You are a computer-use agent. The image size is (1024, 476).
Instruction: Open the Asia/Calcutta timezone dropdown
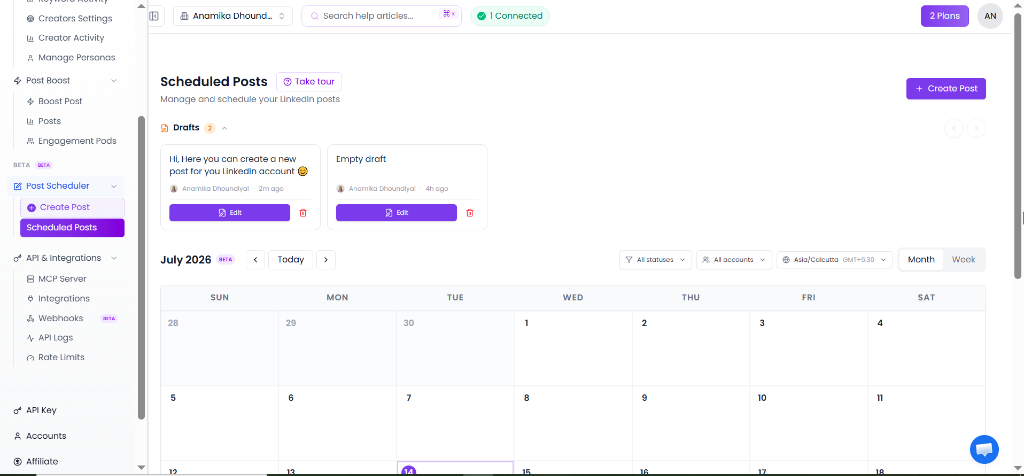834,260
